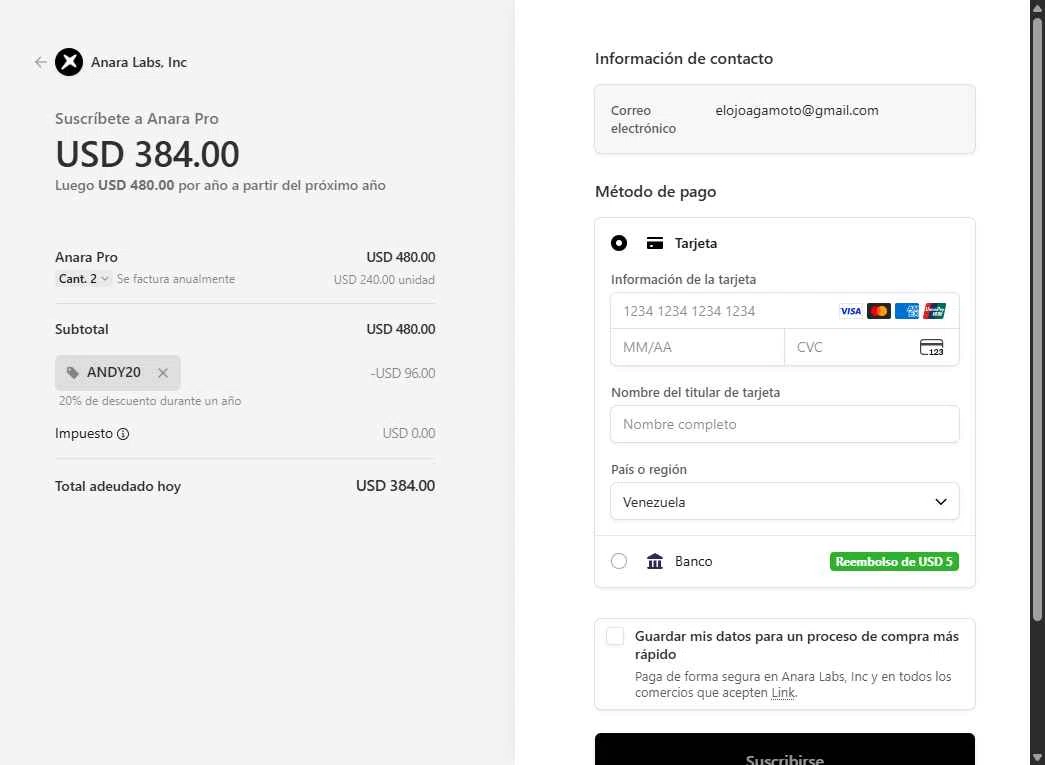Viewport: 1045px width, 765px height.
Task: Click the American Express logo
Action: (906, 311)
